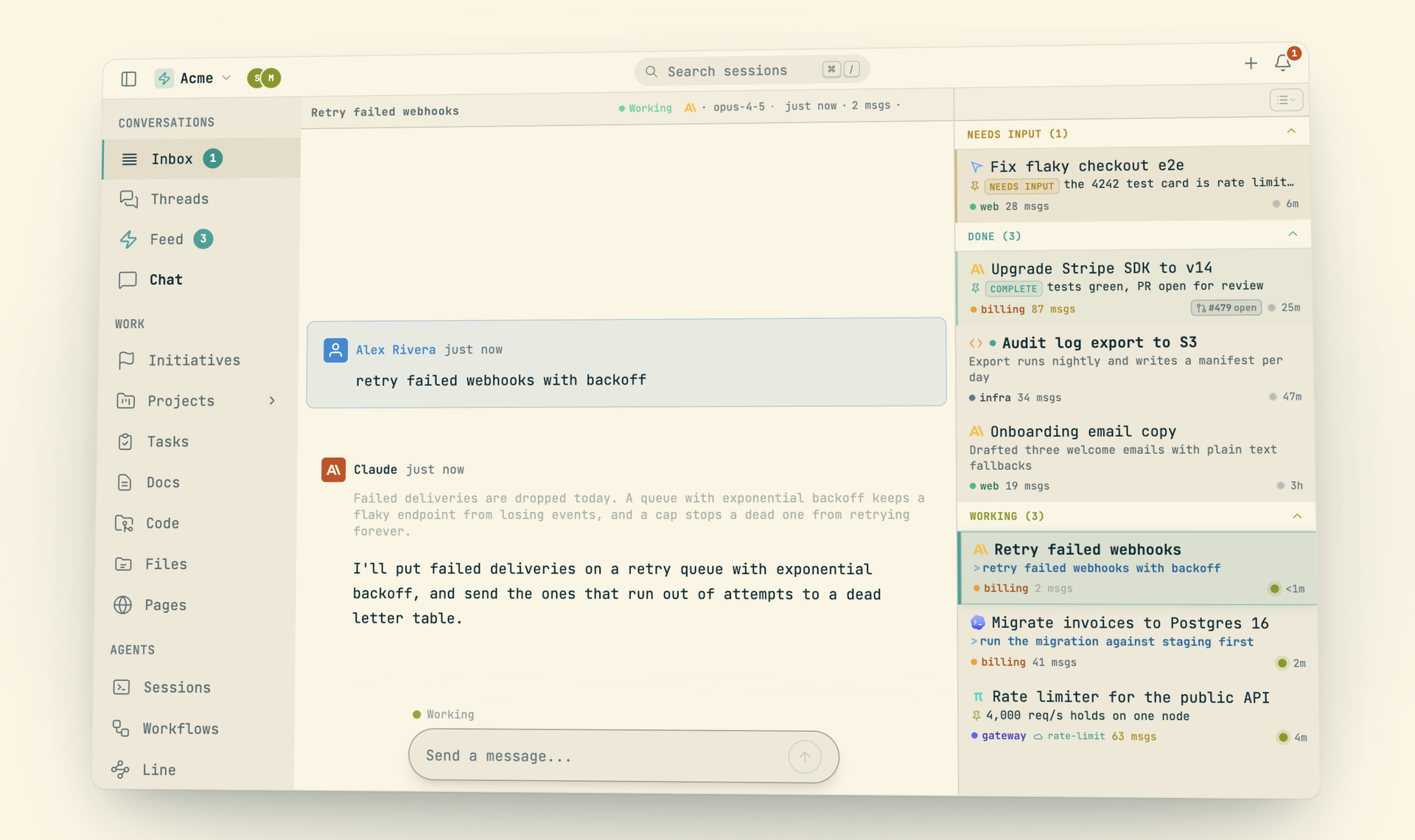
Task: Open Fix flaky checkout e2e session
Action: click(x=1133, y=185)
